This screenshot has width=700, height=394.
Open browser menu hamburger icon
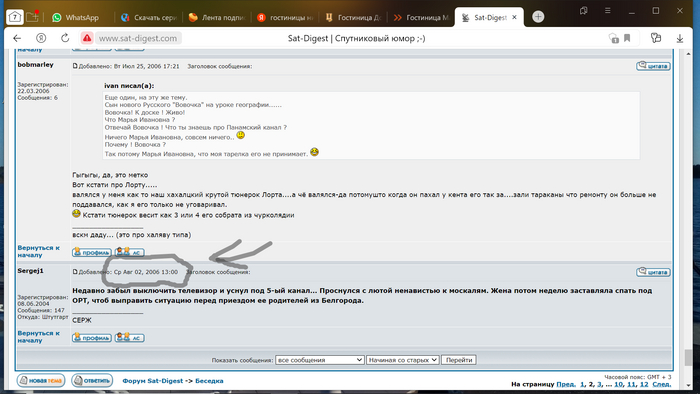(x=608, y=11)
